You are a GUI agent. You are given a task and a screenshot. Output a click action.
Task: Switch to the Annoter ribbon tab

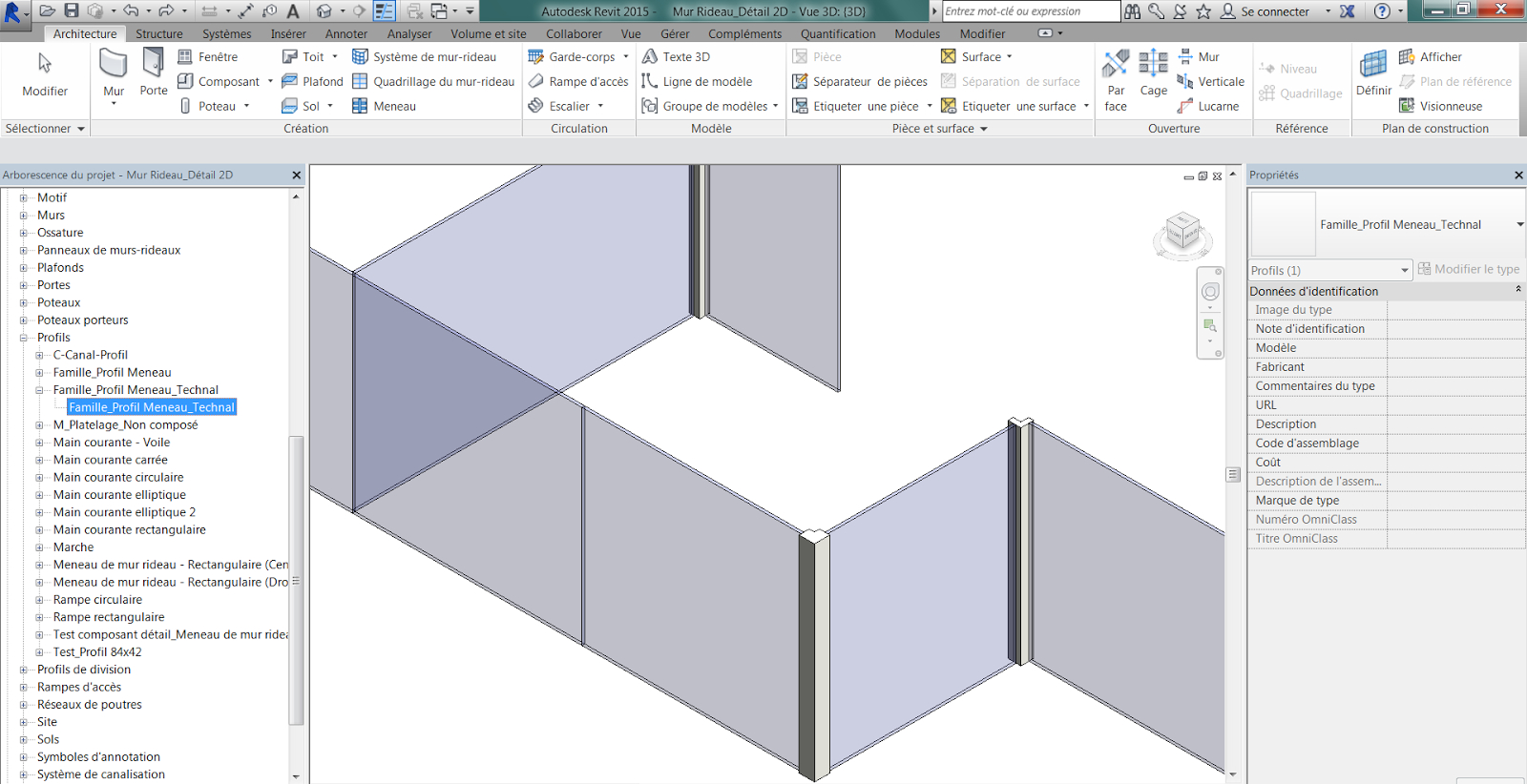pyautogui.click(x=345, y=33)
